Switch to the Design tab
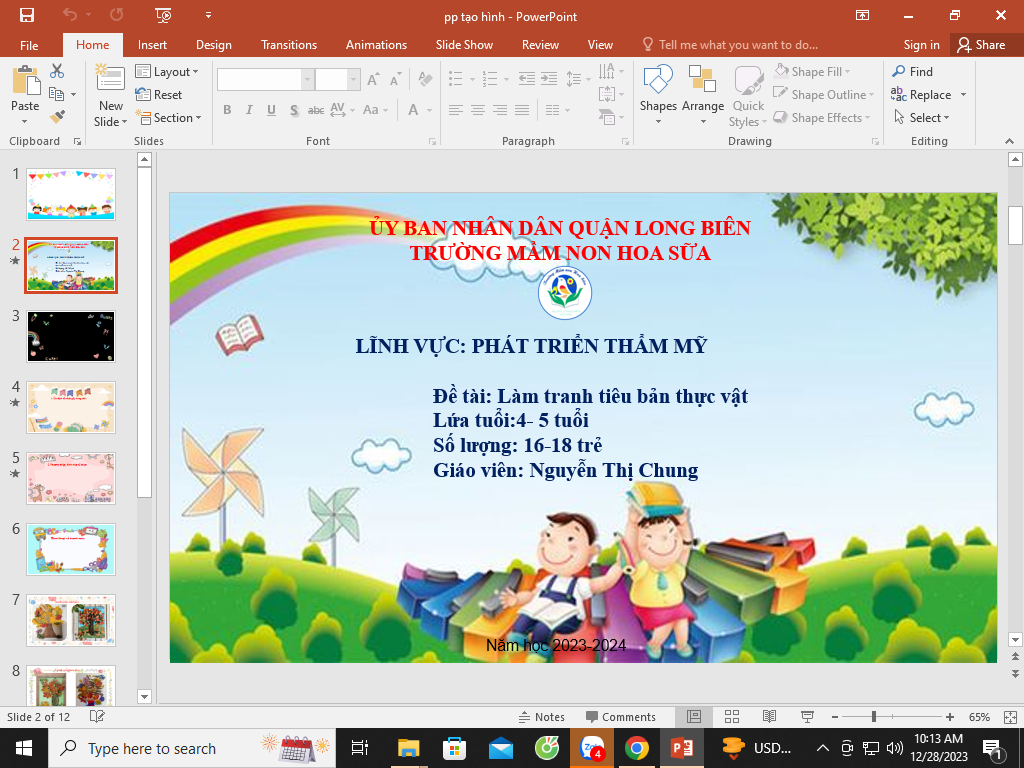Viewport: 1024px width, 768px height. (x=213, y=45)
